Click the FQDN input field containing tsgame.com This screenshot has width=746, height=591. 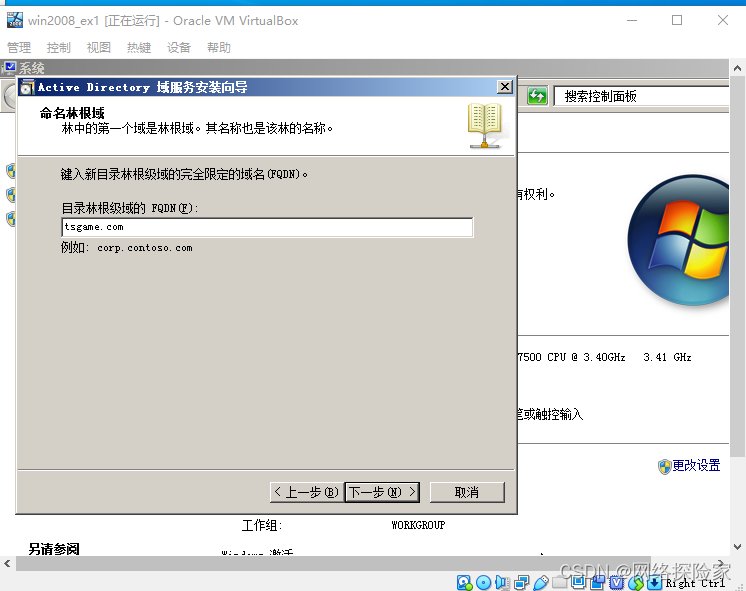[267, 227]
